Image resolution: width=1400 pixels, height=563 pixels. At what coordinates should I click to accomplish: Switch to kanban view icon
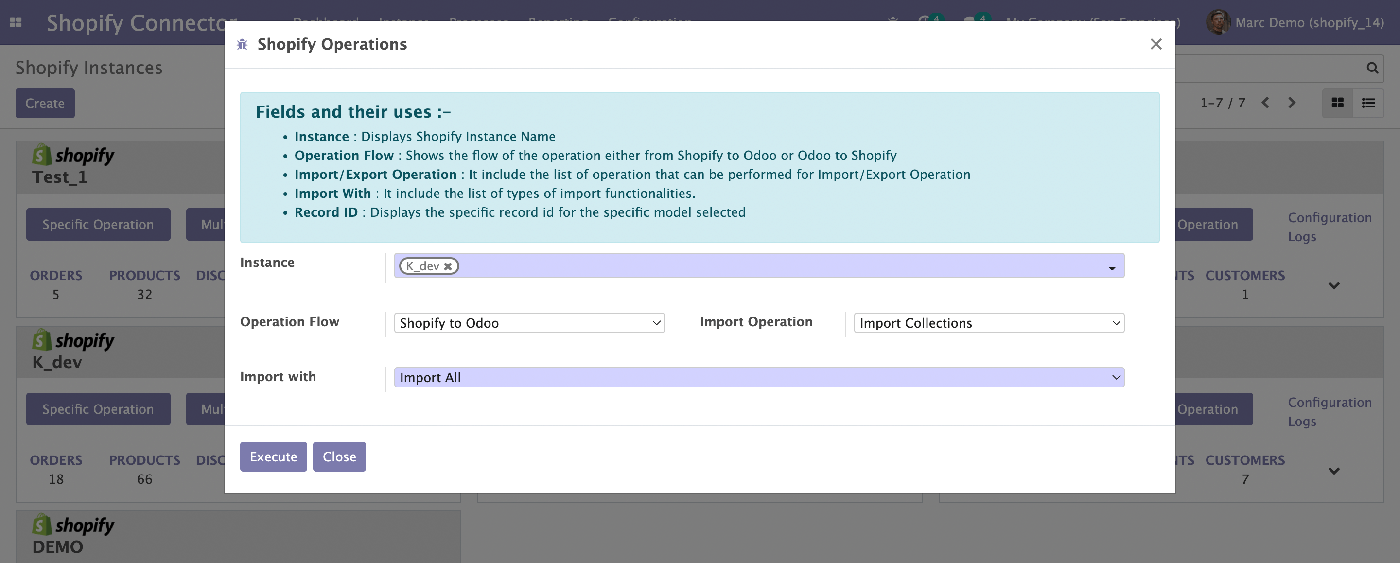click(1338, 103)
